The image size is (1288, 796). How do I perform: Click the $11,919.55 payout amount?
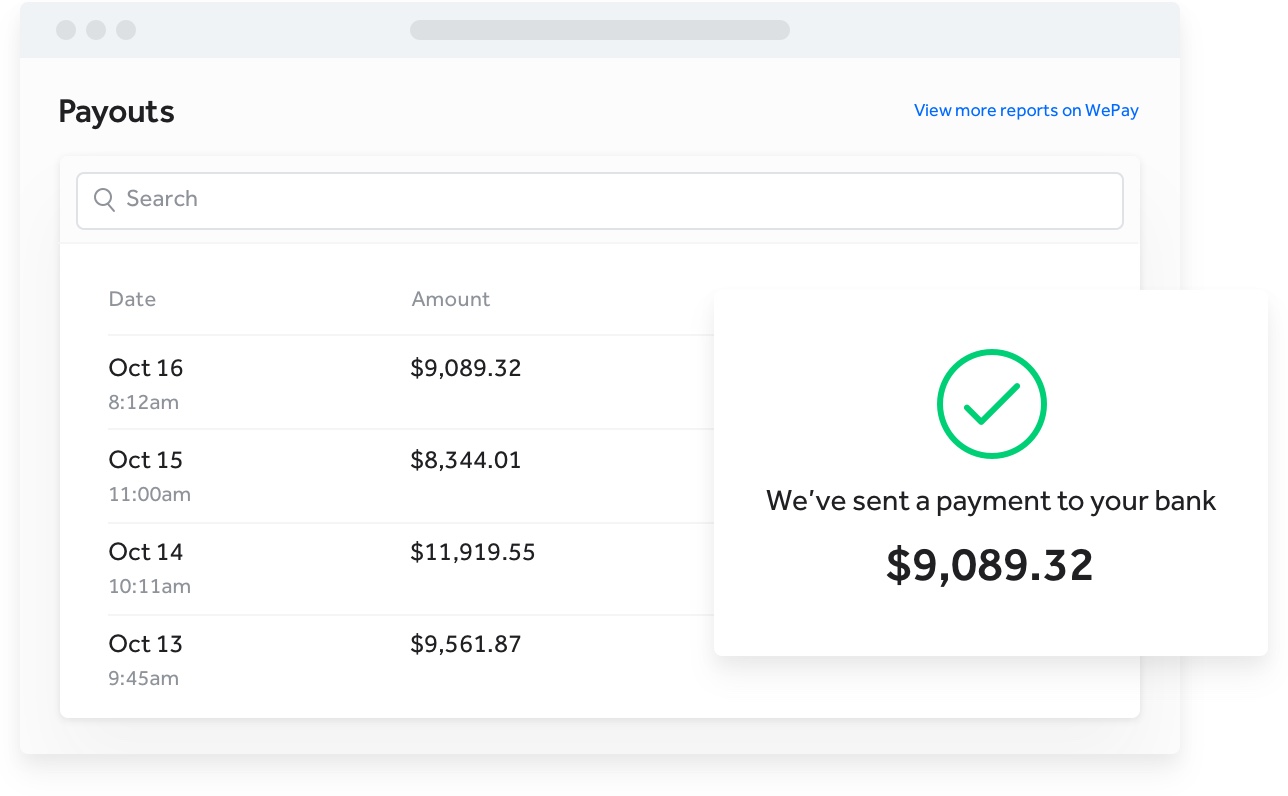473,552
